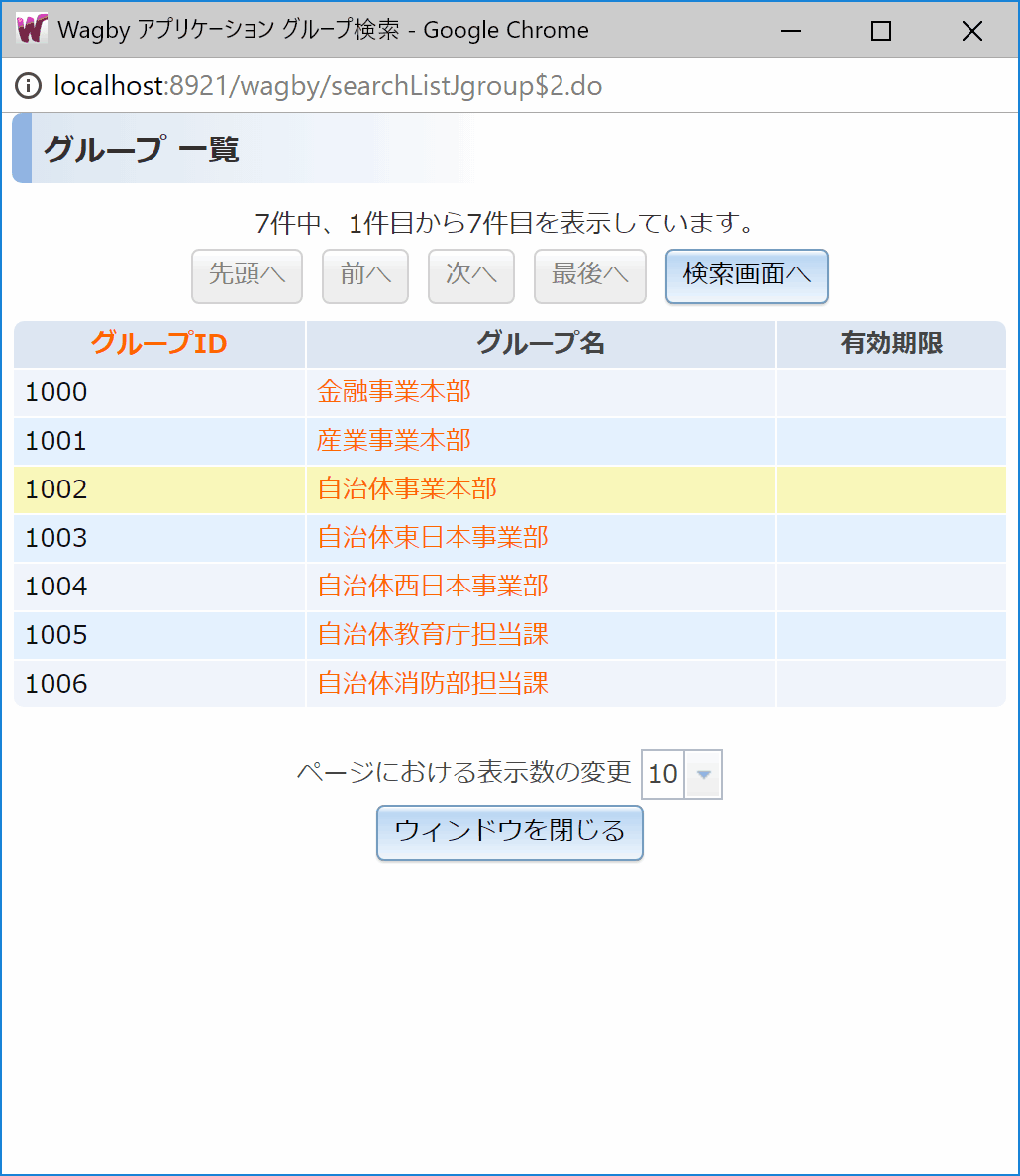Click the 最後へ button
Image resolution: width=1020 pixels, height=1176 pixels.
click(590, 276)
